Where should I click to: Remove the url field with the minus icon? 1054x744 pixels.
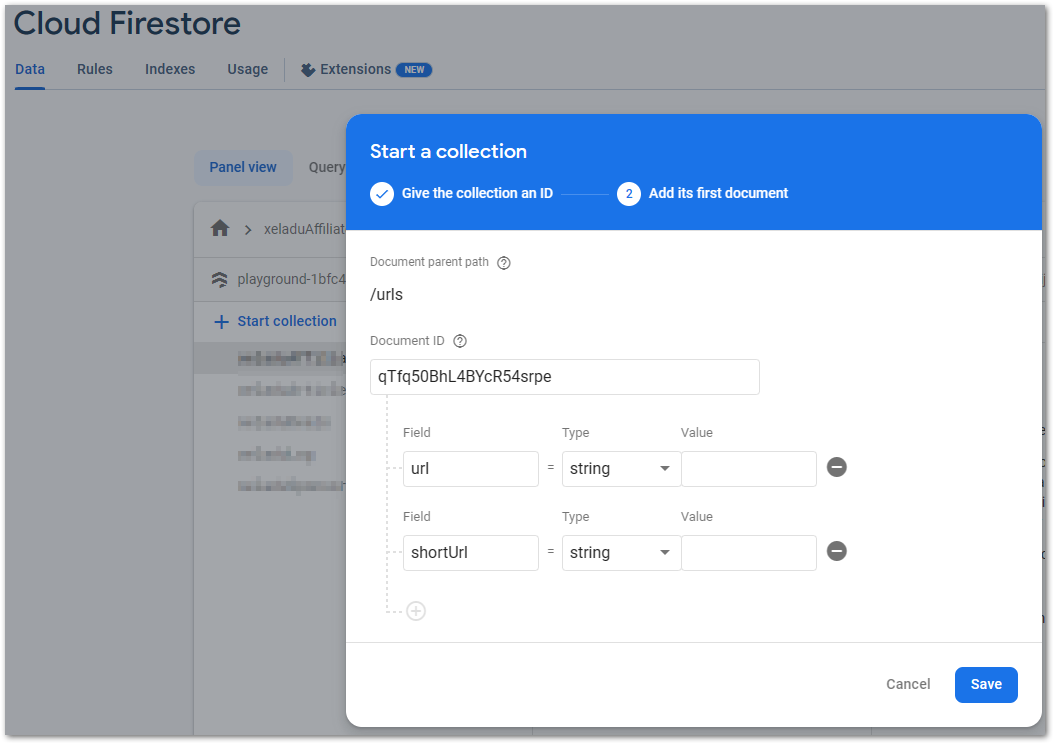(837, 466)
